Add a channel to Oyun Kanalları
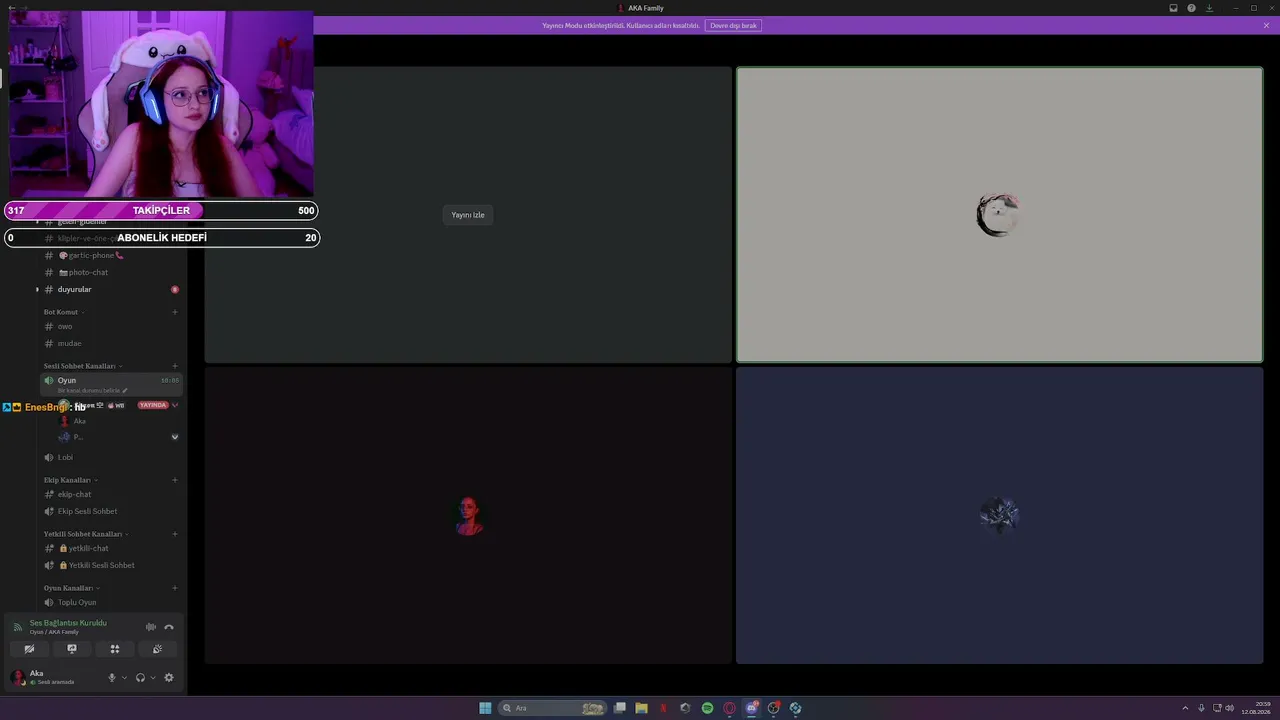Image resolution: width=1280 pixels, height=720 pixels. pyautogui.click(x=175, y=588)
